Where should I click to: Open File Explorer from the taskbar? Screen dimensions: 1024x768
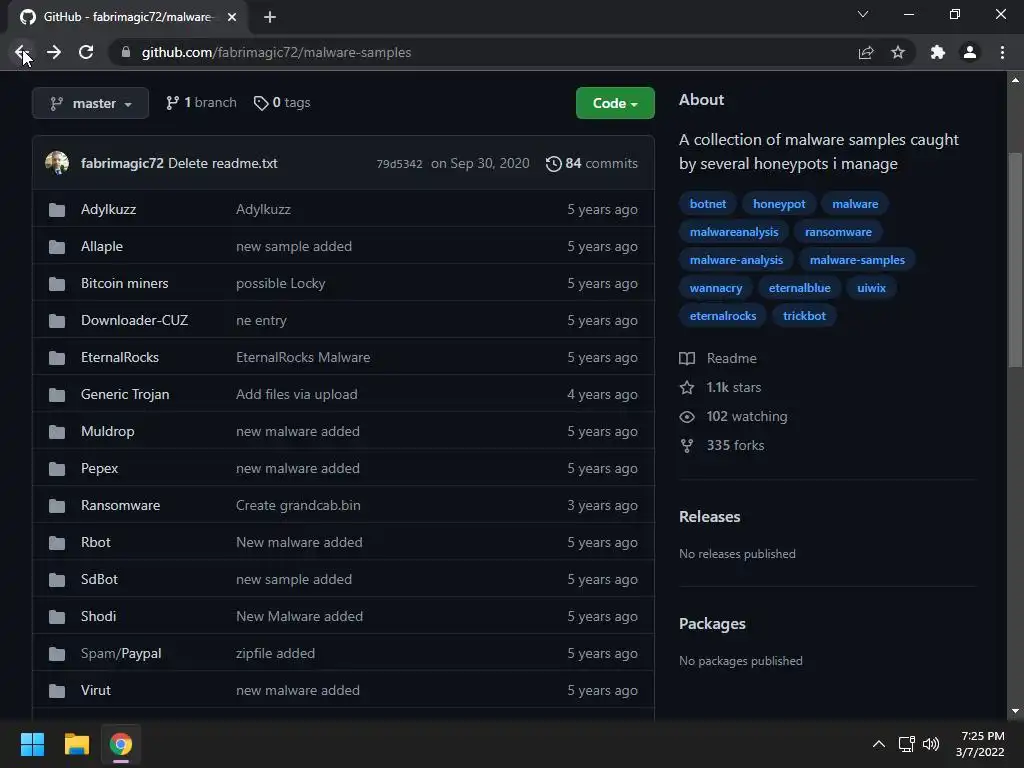(76, 744)
